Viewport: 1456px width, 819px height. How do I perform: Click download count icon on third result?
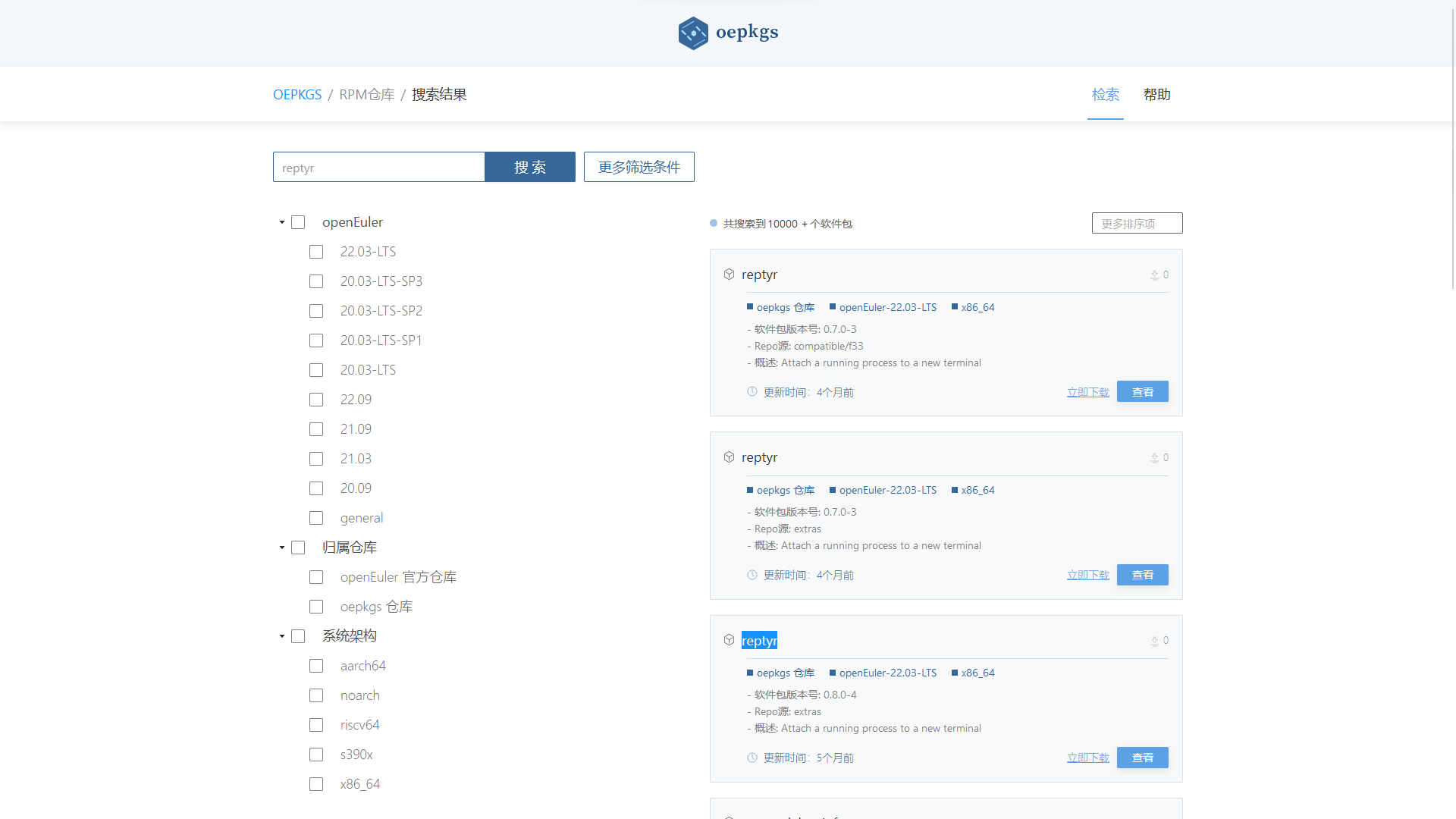pyautogui.click(x=1154, y=641)
